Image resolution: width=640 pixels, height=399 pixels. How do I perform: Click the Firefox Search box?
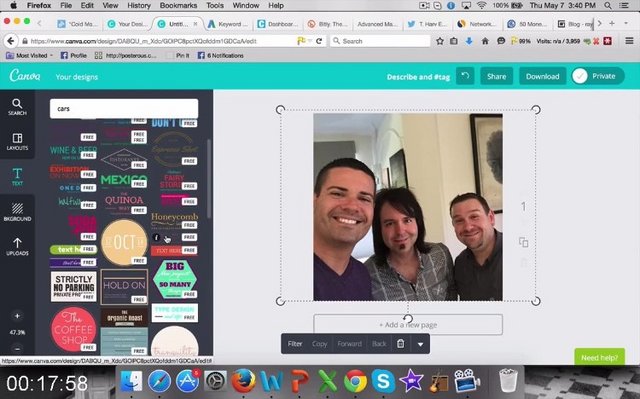380,41
